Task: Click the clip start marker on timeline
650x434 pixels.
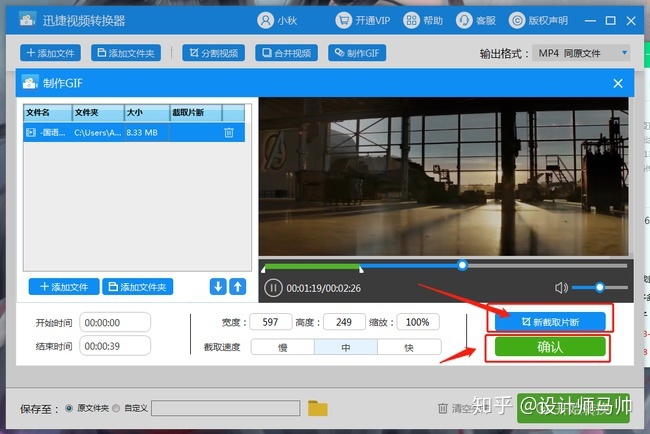Action: tap(263, 269)
